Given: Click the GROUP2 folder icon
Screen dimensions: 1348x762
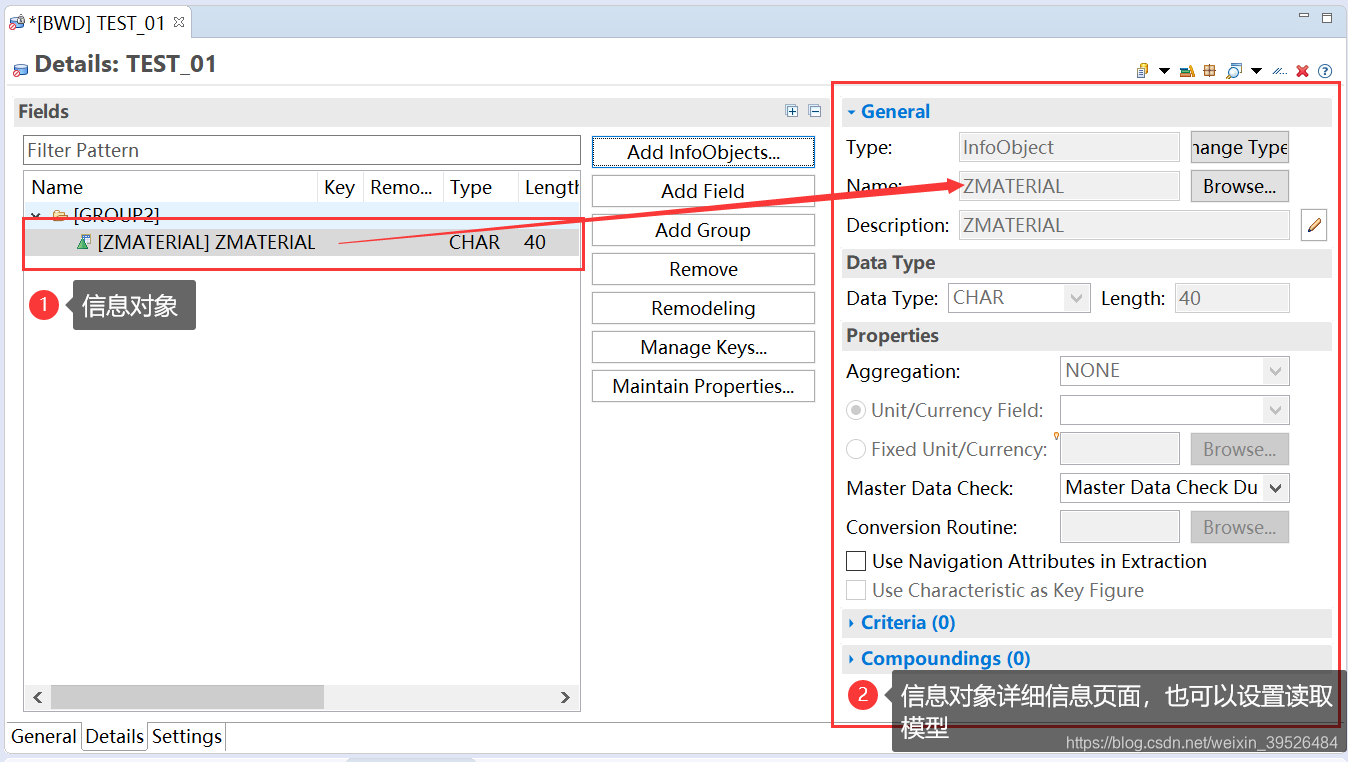Looking at the screenshot, I should [x=60, y=215].
